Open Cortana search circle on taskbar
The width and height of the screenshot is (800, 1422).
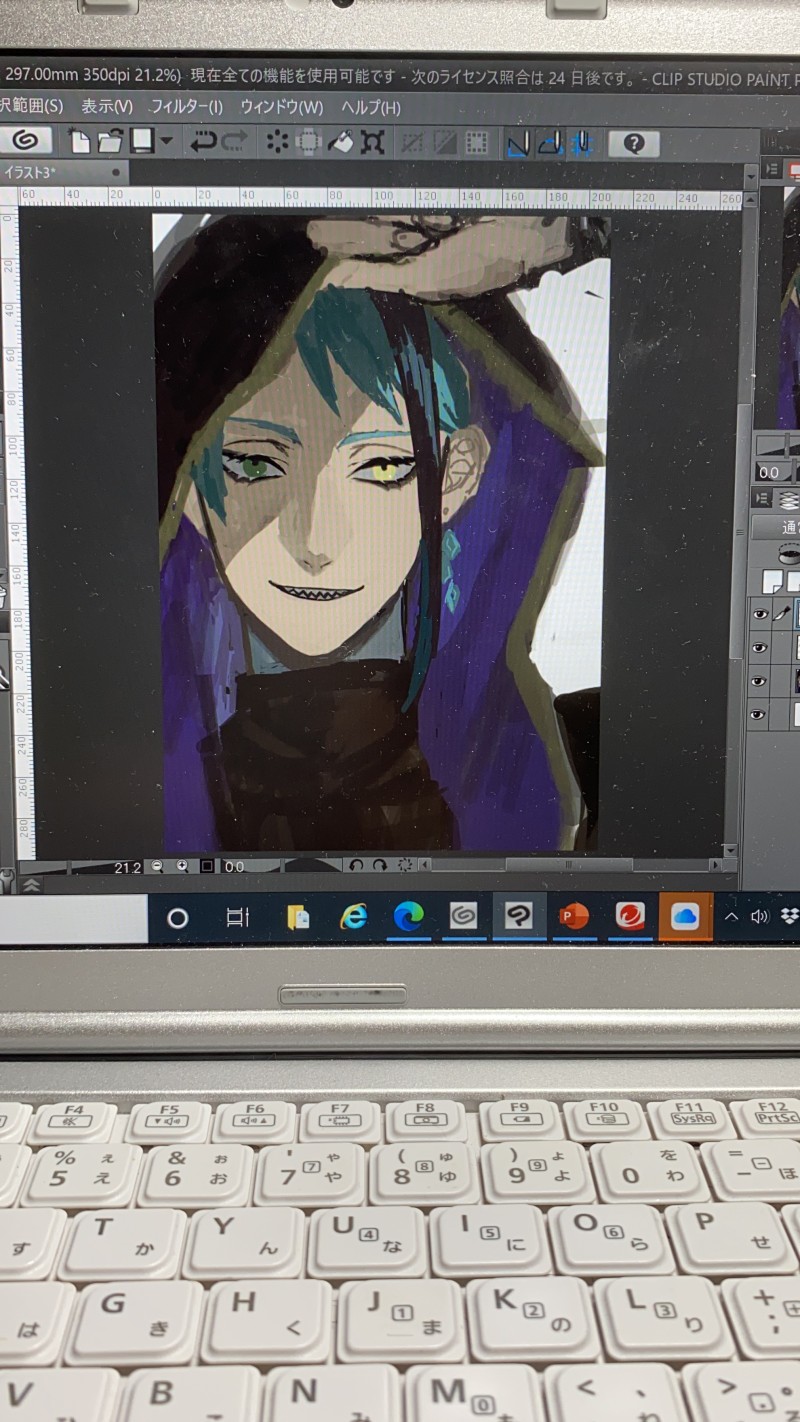(x=178, y=918)
